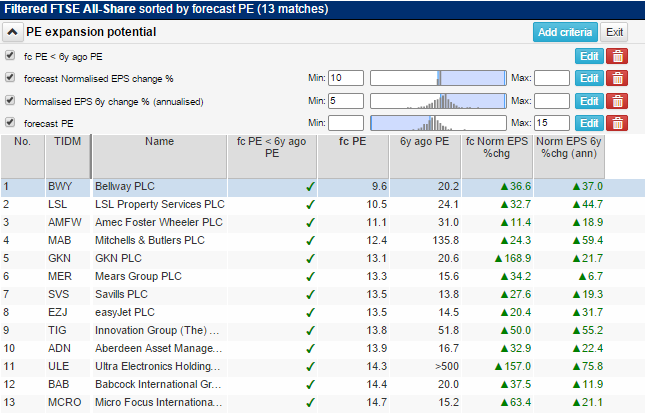Click the Add criteria button
Viewport: 645px width, 418px height.
pos(565,32)
